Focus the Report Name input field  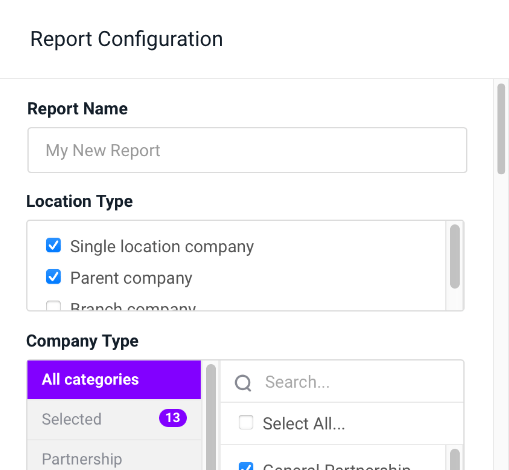tap(247, 150)
